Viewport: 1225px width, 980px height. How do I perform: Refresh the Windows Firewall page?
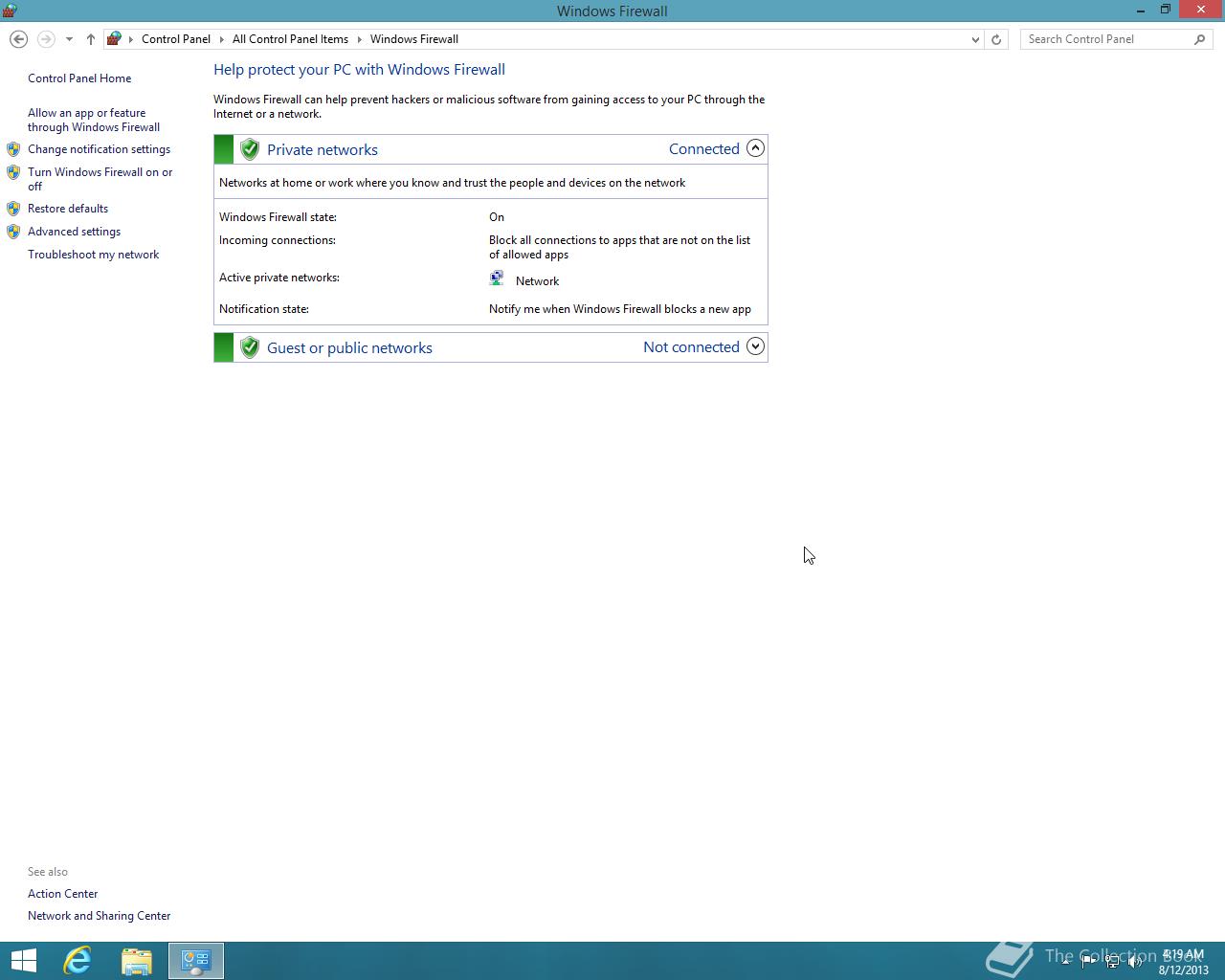(x=996, y=39)
